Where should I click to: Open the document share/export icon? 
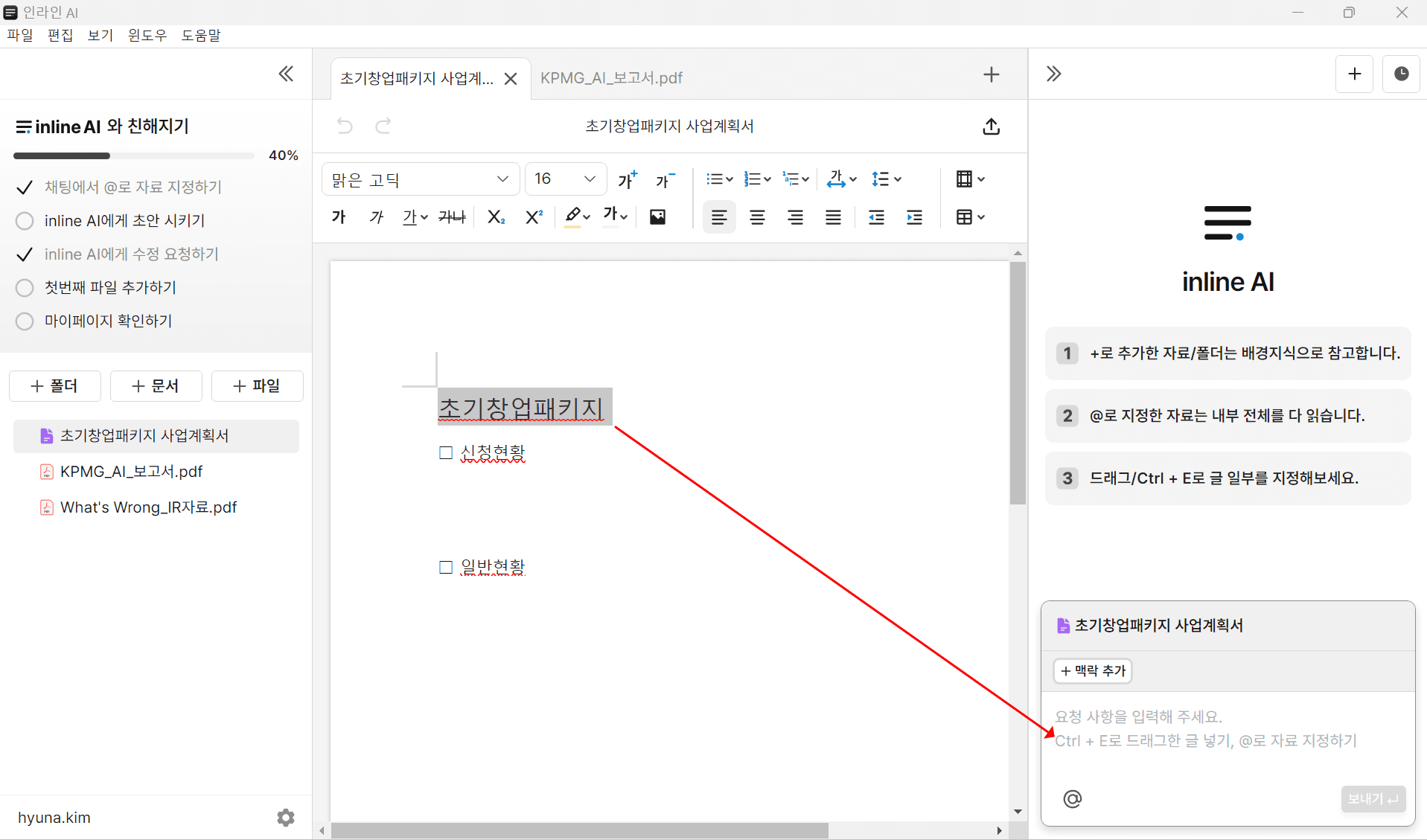[x=991, y=126]
